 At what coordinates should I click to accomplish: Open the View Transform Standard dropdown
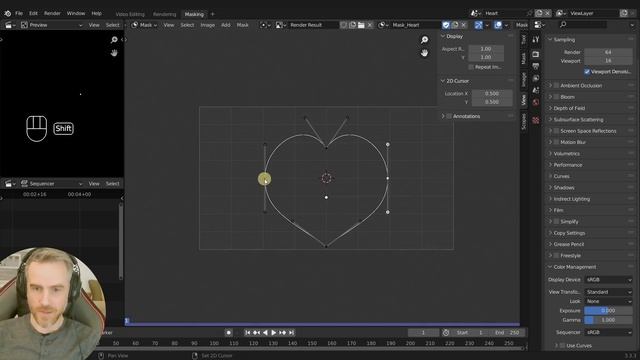click(x=609, y=292)
